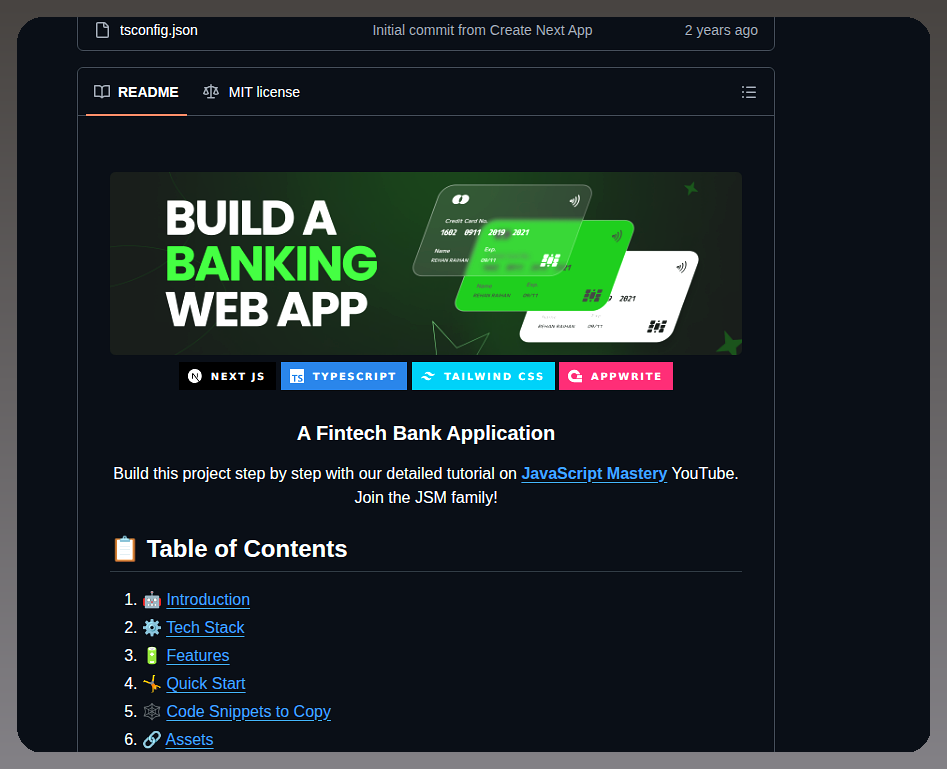Go to the Assets section link

189,739
